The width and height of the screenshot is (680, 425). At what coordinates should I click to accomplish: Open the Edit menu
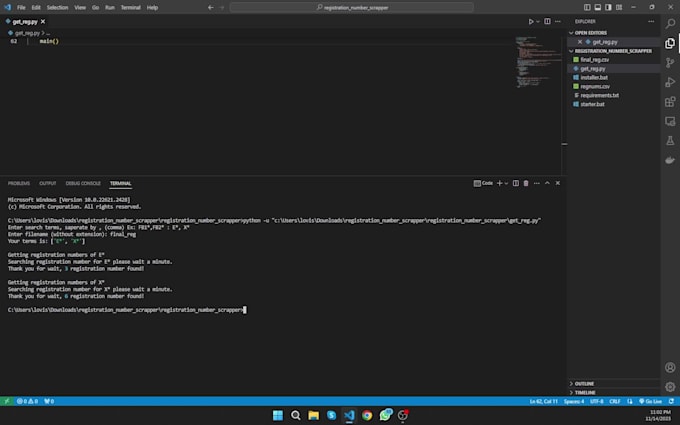click(x=36, y=7)
